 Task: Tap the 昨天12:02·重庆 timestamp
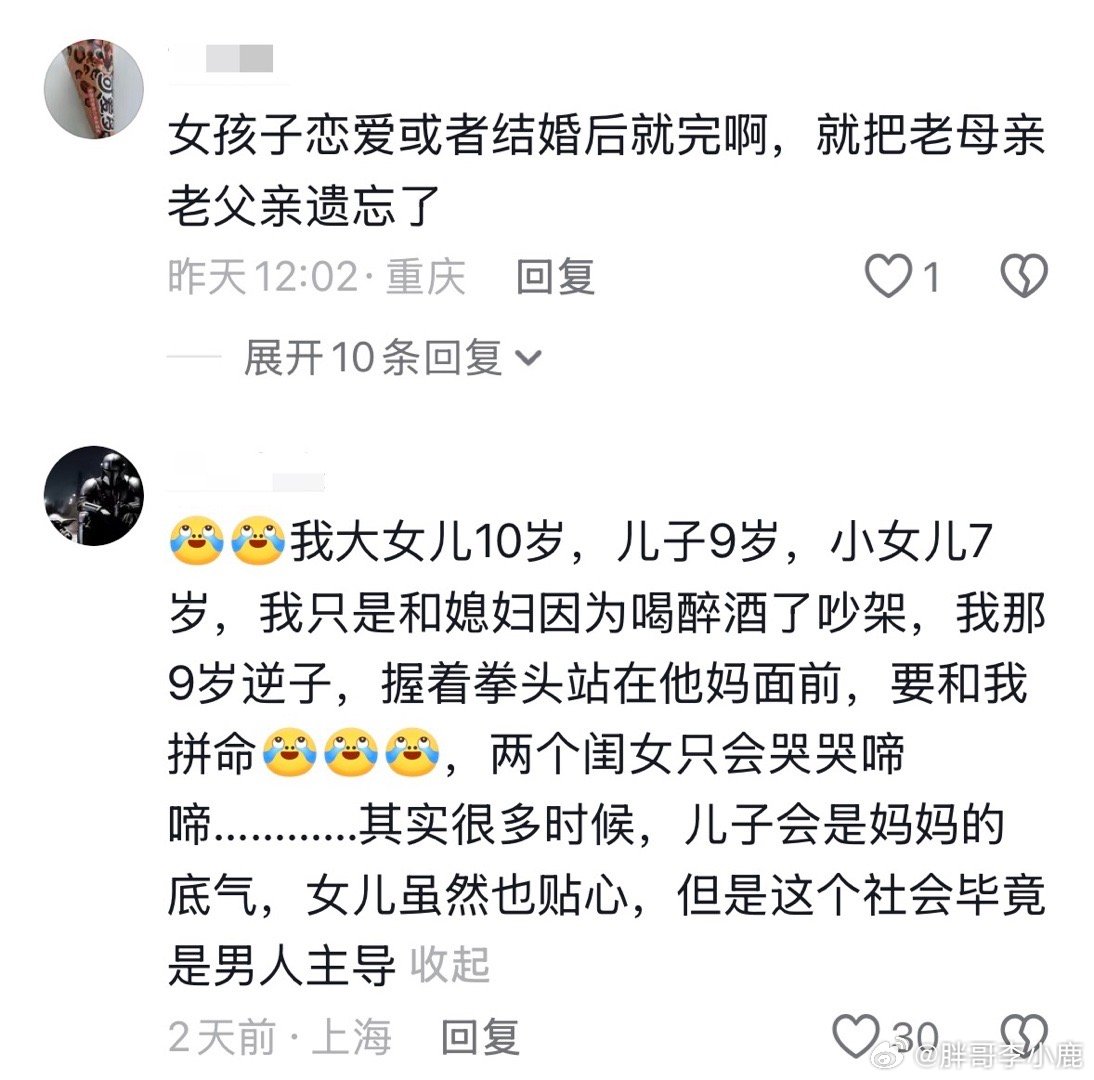coord(317,276)
